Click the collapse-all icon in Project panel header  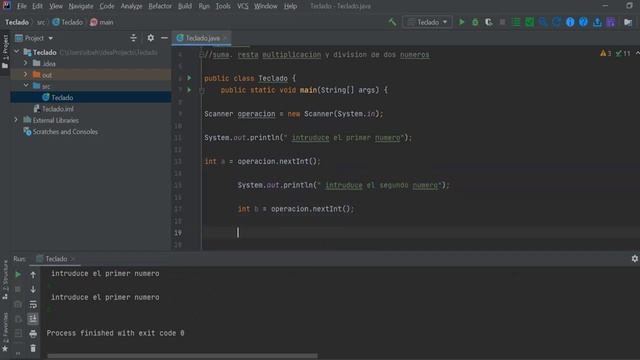(x=133, y=38)
